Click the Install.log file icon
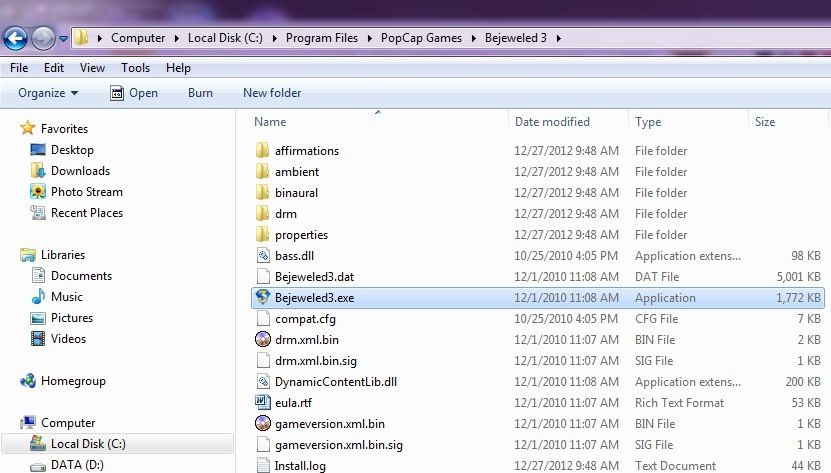Image resolution: width=831 pixels, height=473 pixels. click(x=263, y=465)
